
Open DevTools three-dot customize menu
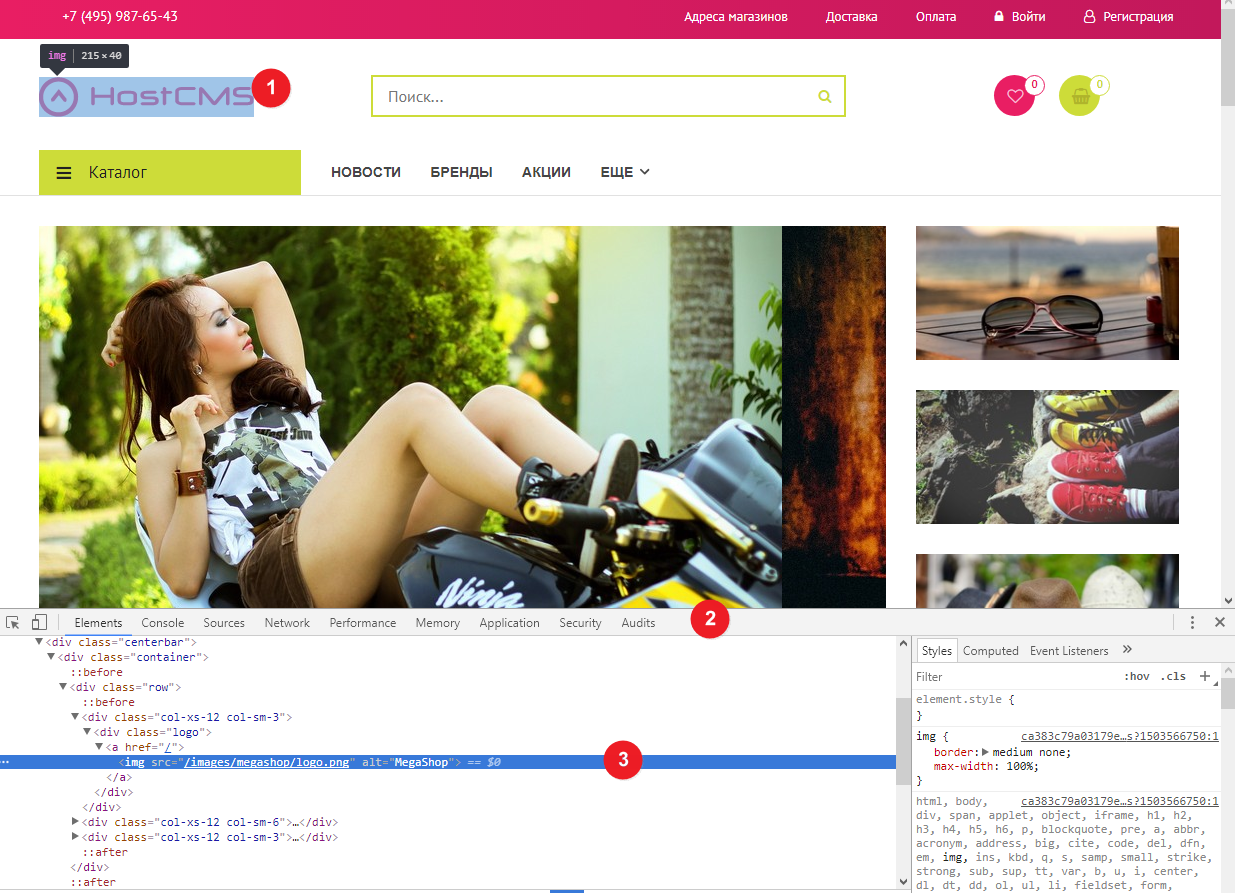coord(1192,622)
